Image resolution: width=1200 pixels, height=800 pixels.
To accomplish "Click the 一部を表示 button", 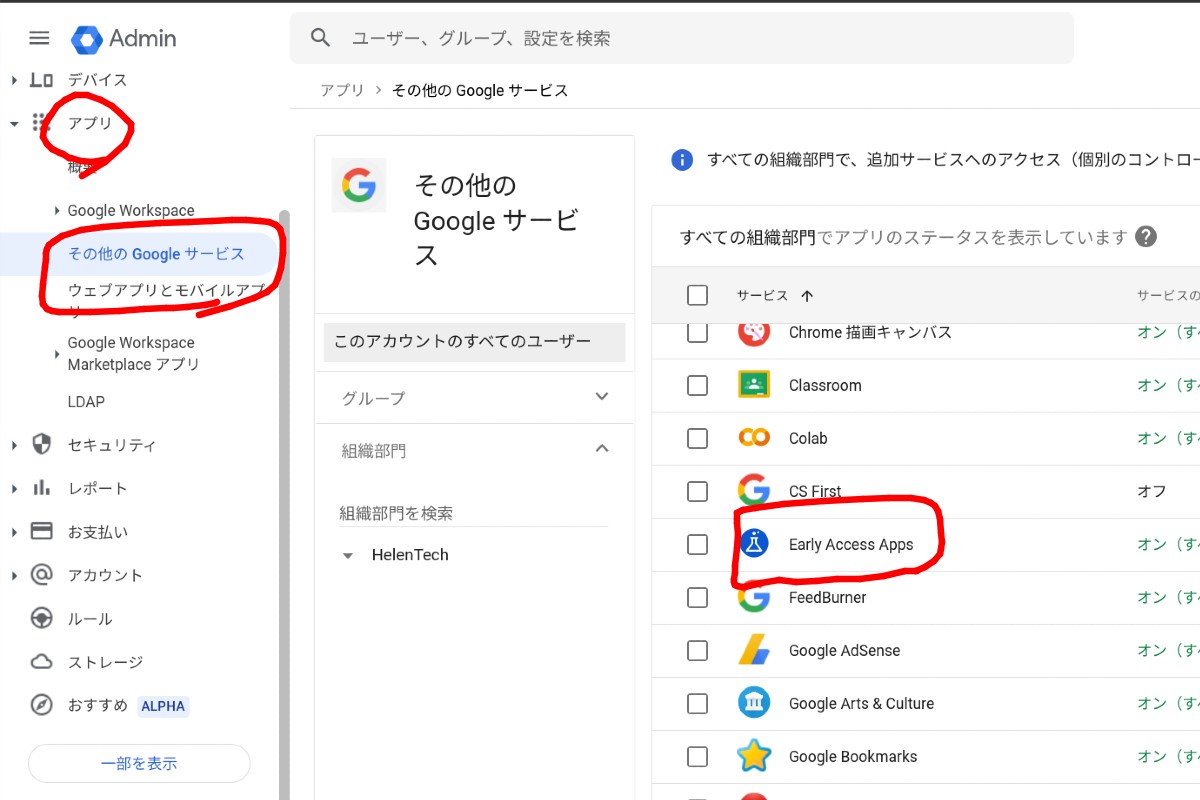I will pos(139,763).
